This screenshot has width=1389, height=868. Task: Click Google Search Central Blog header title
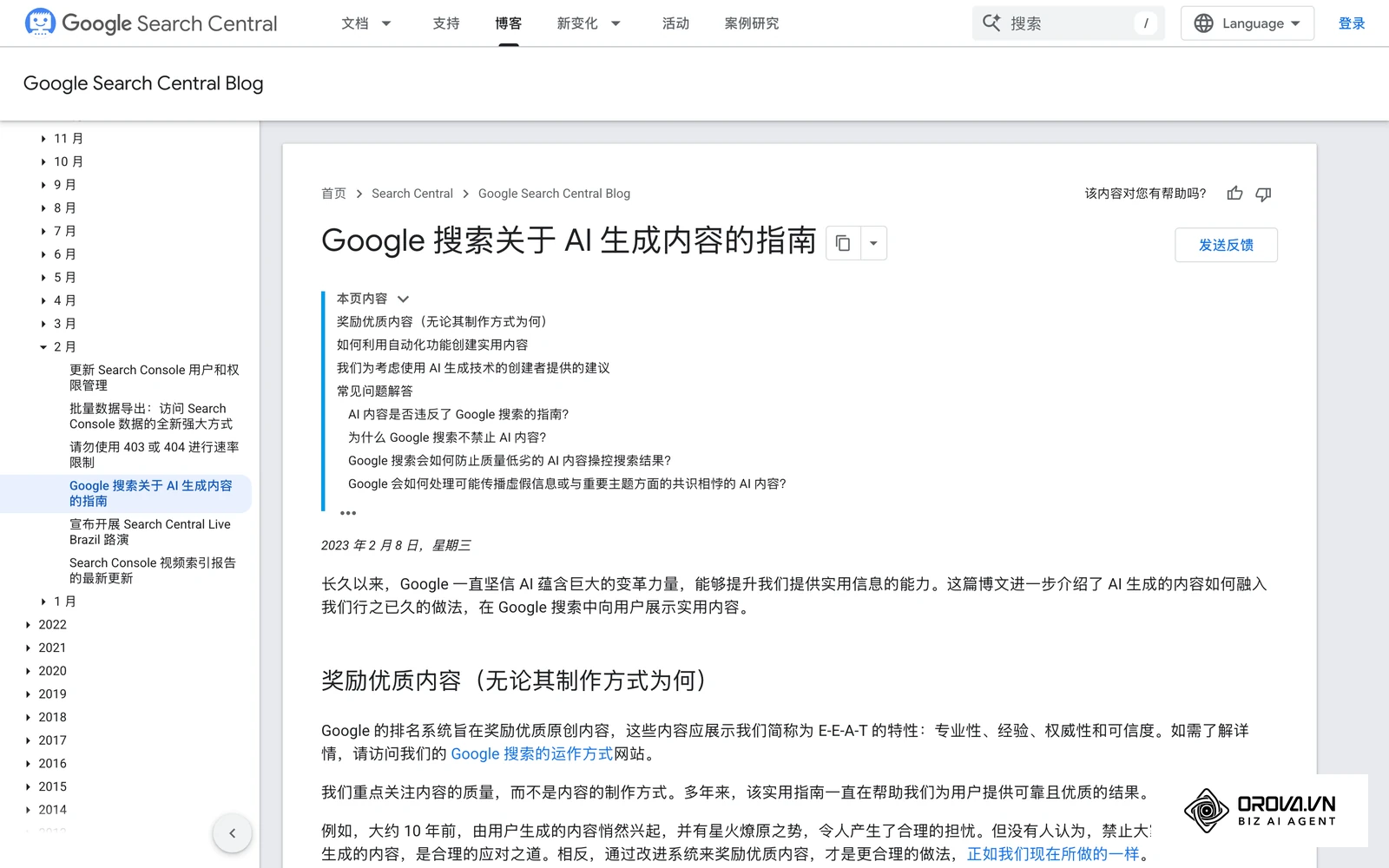point(143,83)
